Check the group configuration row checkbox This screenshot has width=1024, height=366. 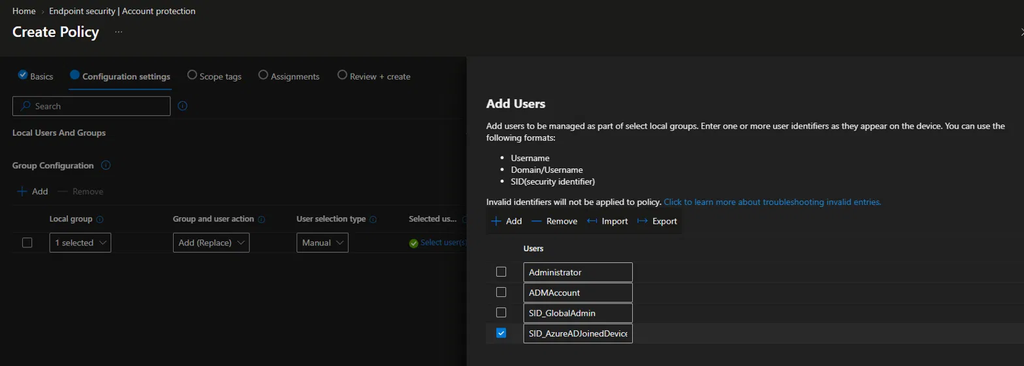click(x=27, y=242)
